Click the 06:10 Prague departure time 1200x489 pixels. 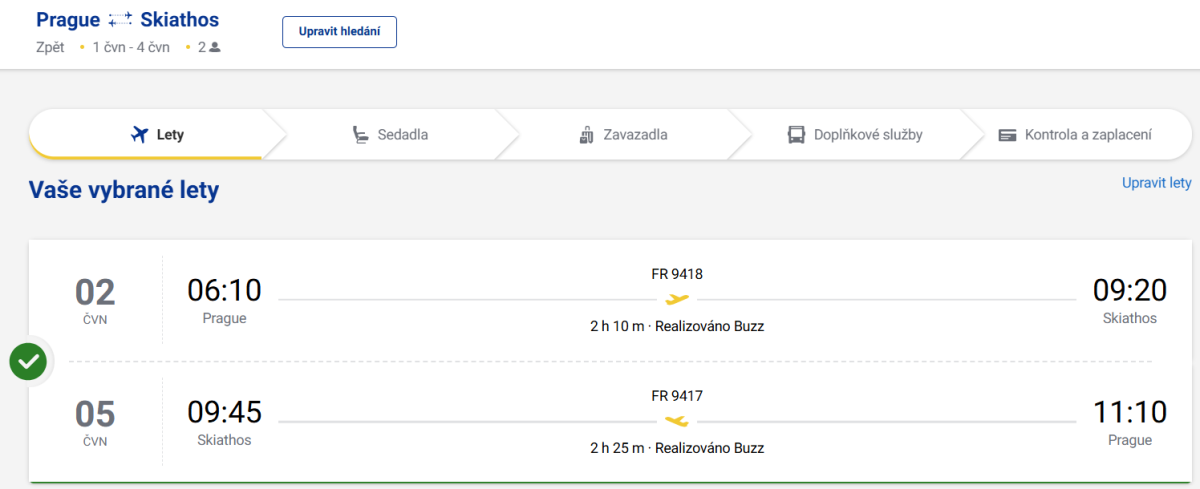click(224, 291)
